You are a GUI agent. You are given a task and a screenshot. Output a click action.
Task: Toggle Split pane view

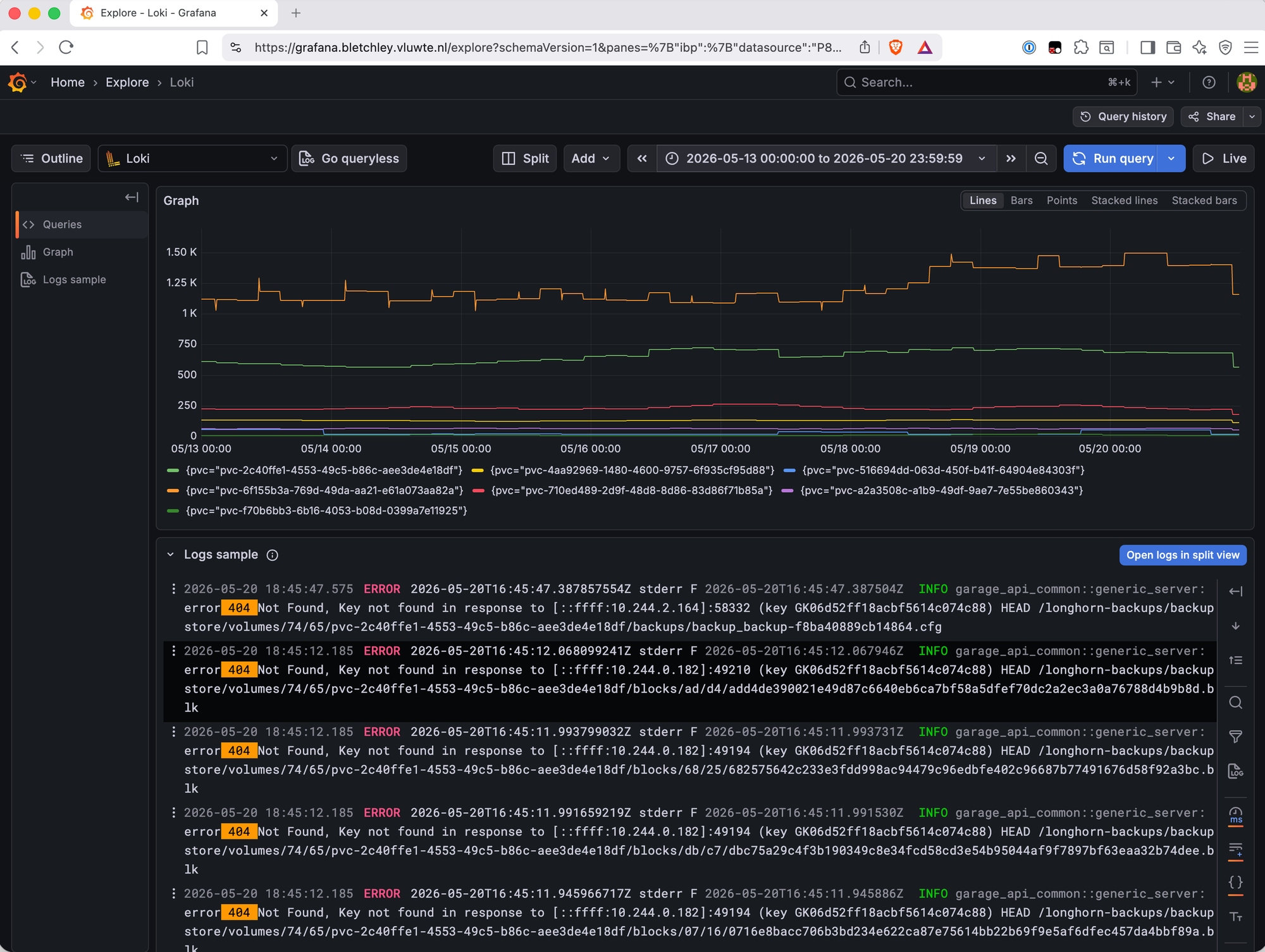pos(525,158)
